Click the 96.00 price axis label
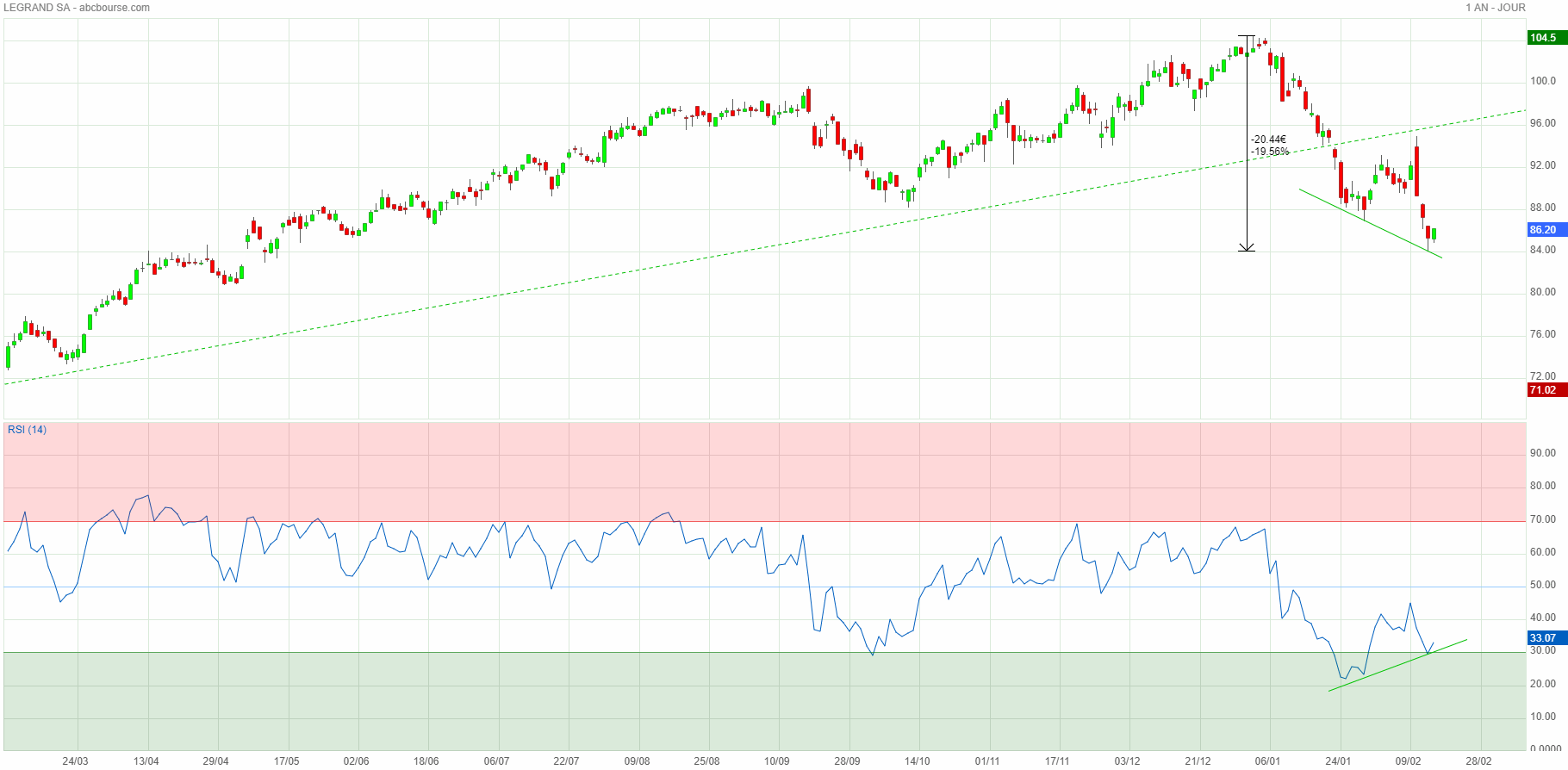 tap(1543, 123)
